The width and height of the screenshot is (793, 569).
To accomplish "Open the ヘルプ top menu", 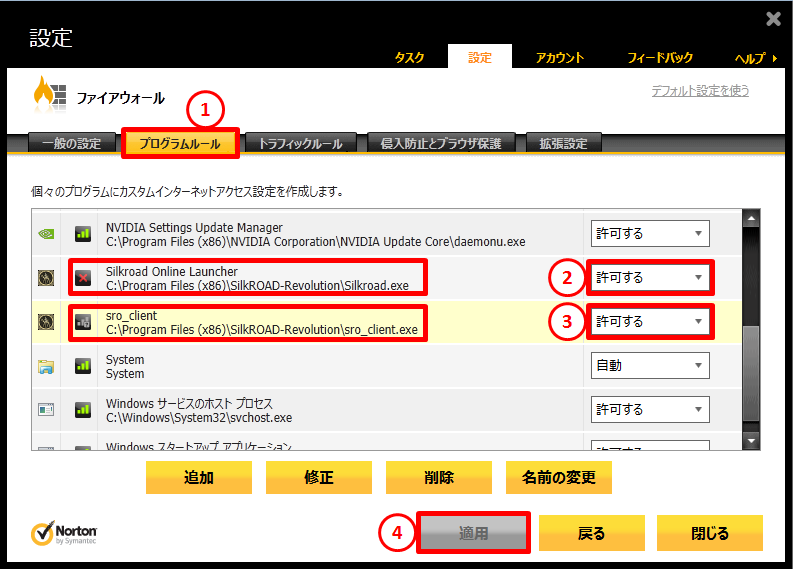I will point(750,59).
